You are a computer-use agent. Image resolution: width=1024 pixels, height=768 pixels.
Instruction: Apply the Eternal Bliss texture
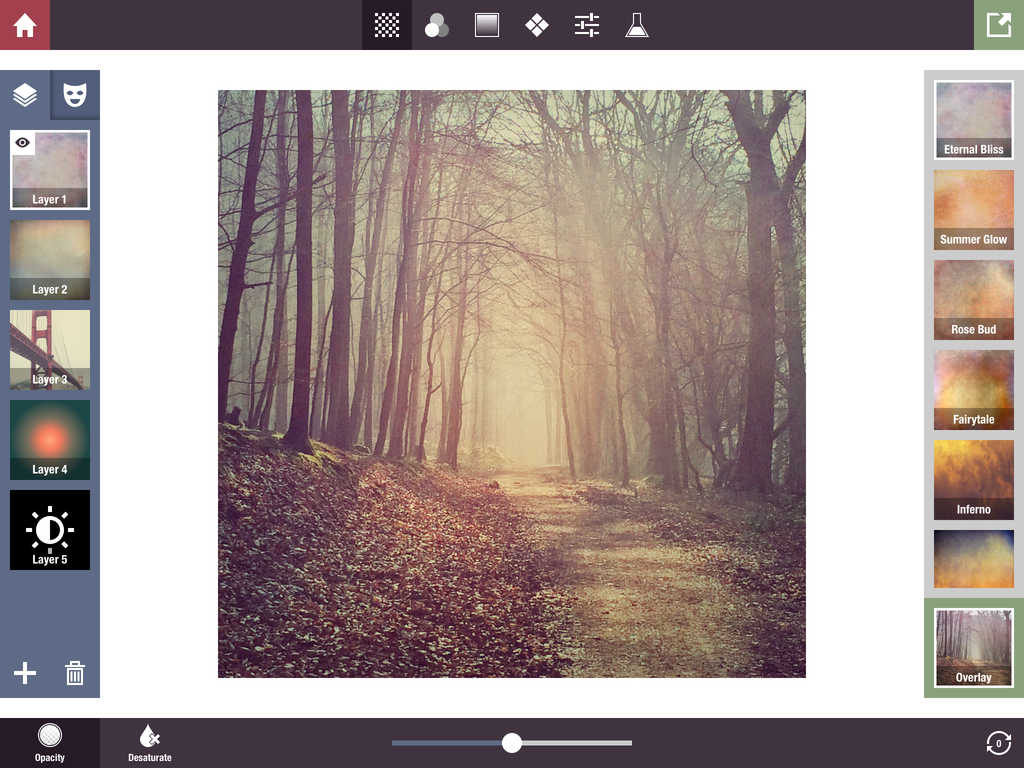pos(974,120)
